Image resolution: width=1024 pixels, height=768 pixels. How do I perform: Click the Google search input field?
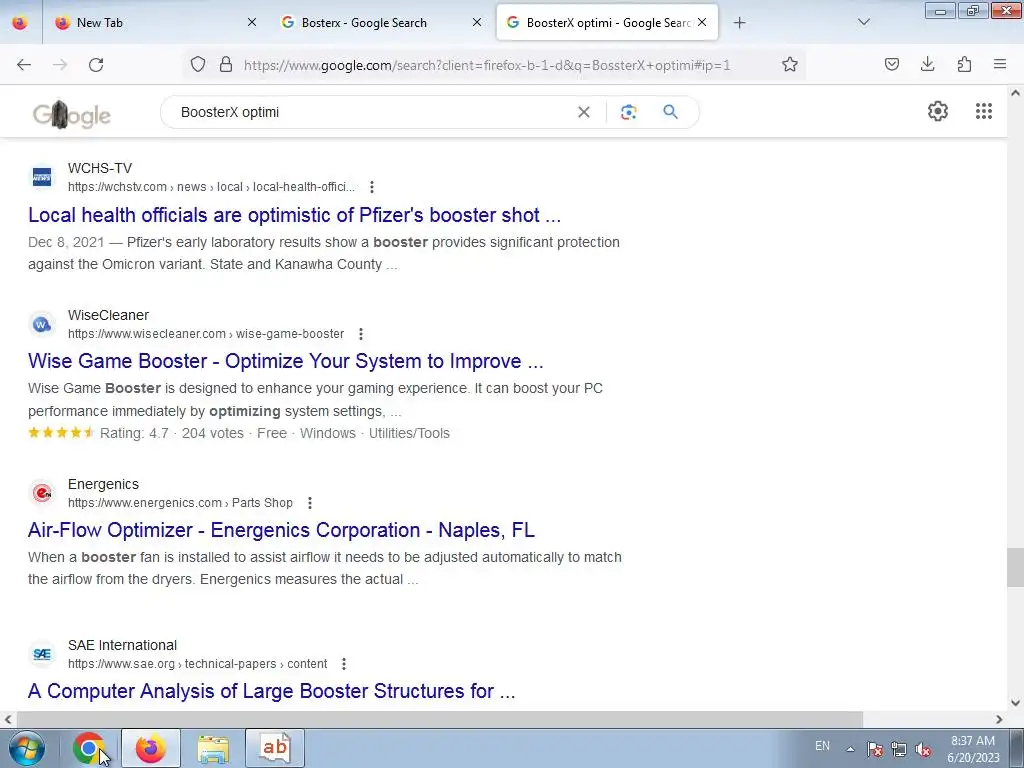374,112
